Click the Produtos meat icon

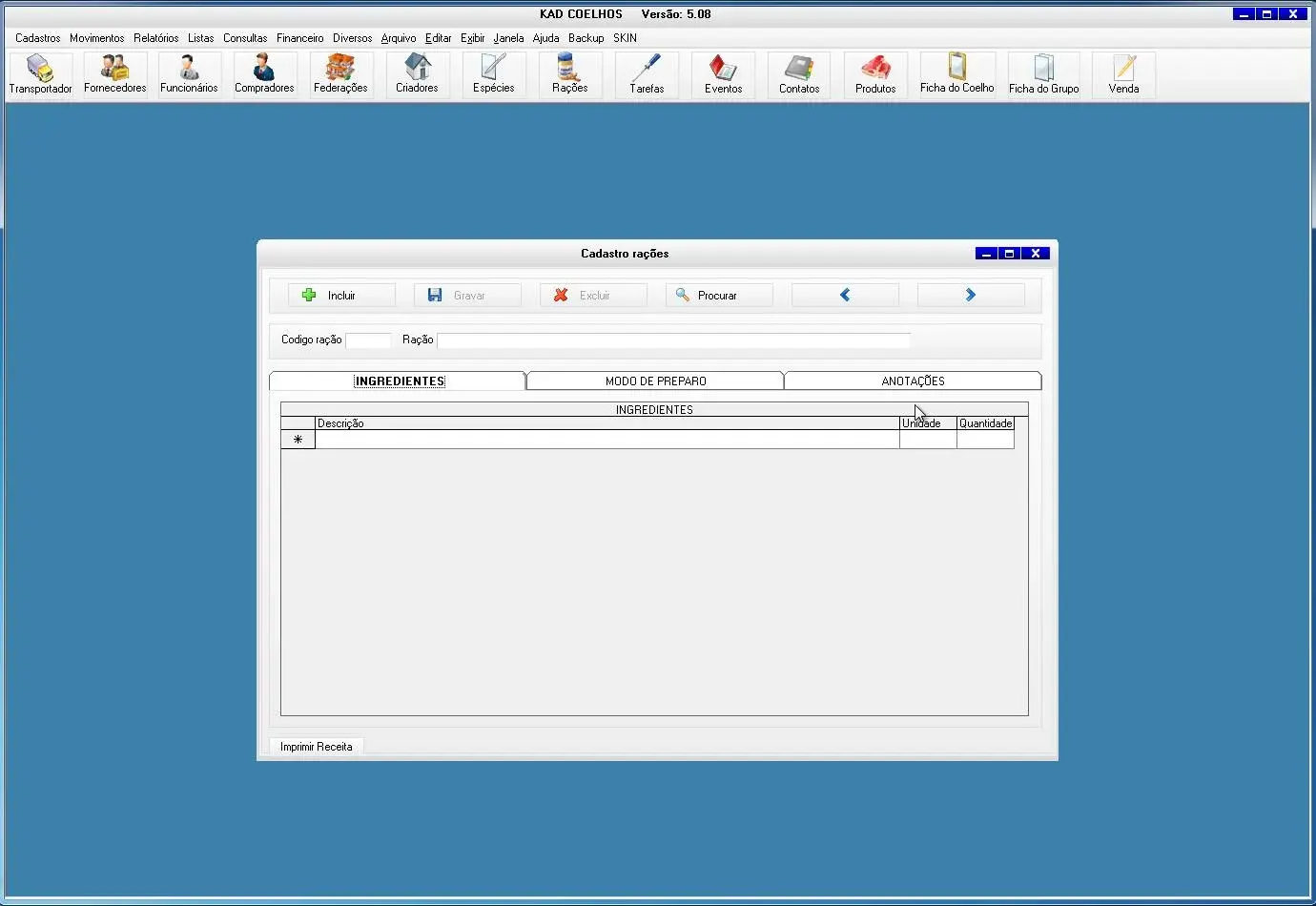pyautogui.click(x=875, y=74)
